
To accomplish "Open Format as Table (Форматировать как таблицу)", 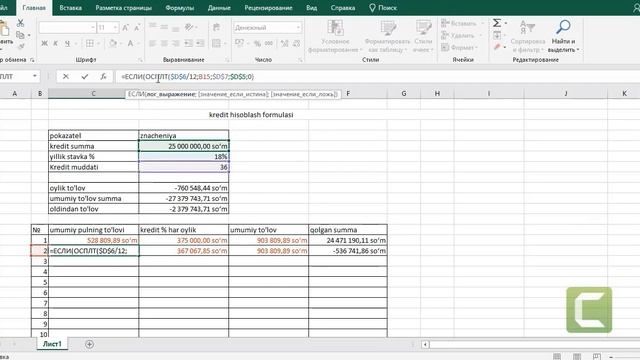I will tap(387, 37).
